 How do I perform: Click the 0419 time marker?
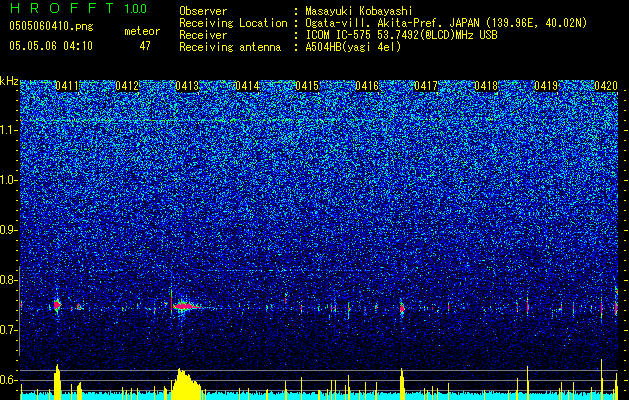click(x=546, y=86)
